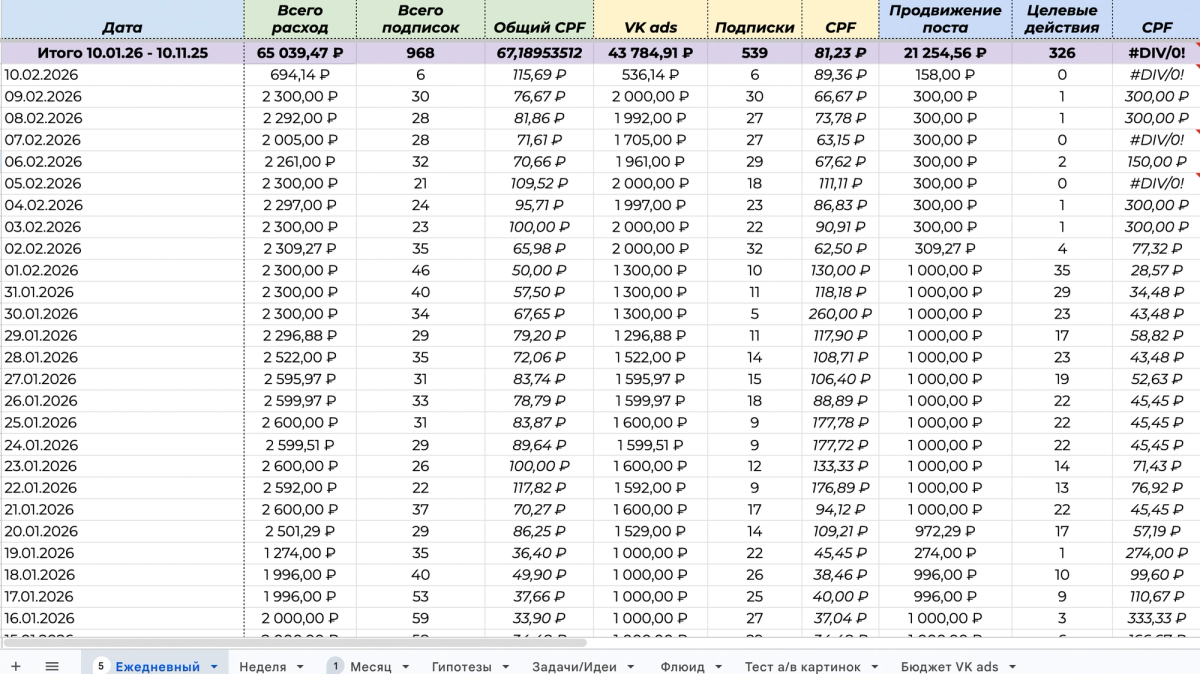The height and width of the screenshot is (674, 1200).
Task: Click the 694,14 ₽ spend cell
Action: (x=300, y=75)
